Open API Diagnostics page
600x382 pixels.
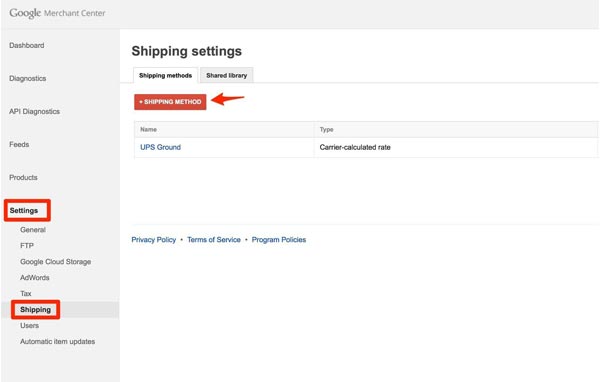(34, 111)
